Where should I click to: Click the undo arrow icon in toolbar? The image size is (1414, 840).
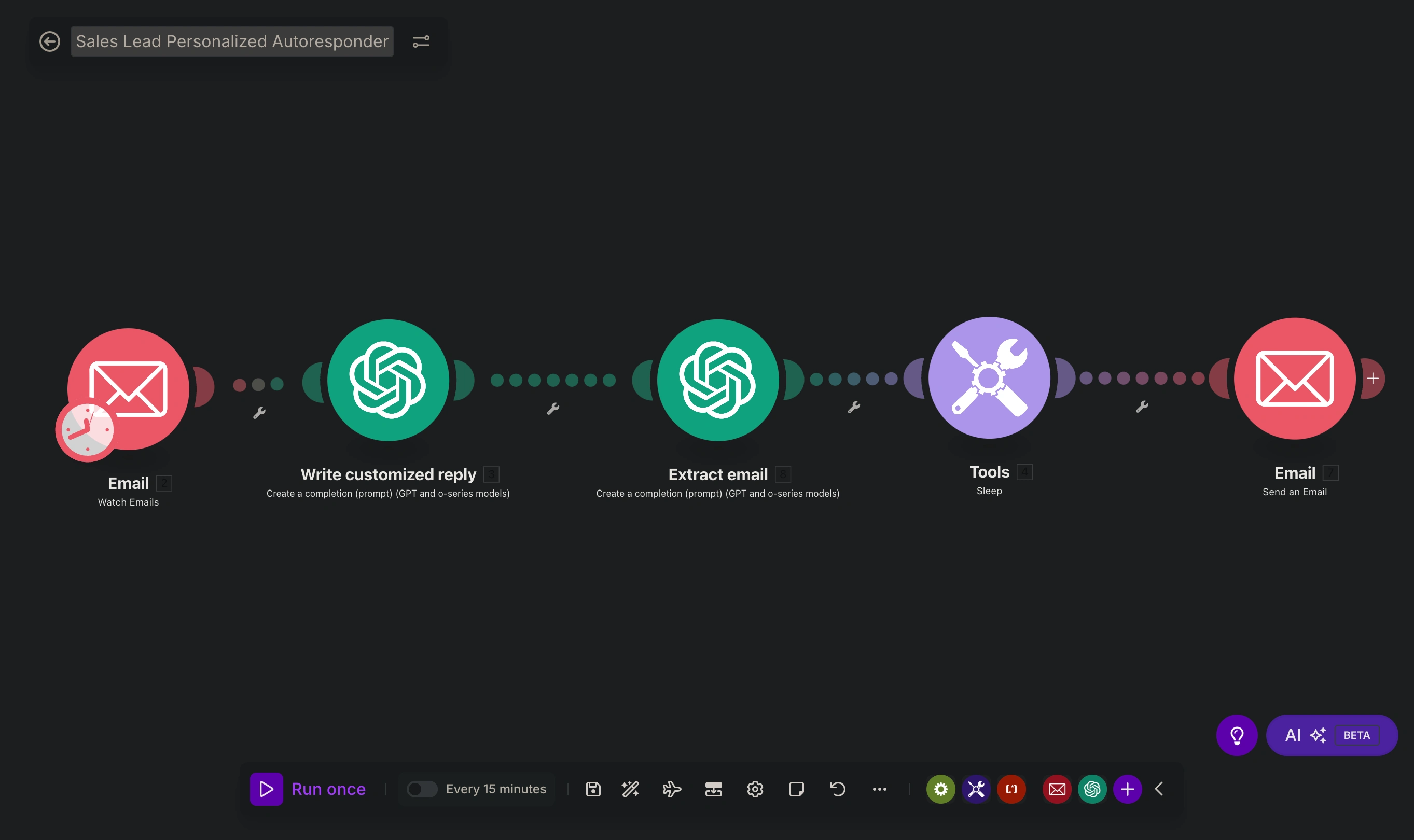(838, 789)
